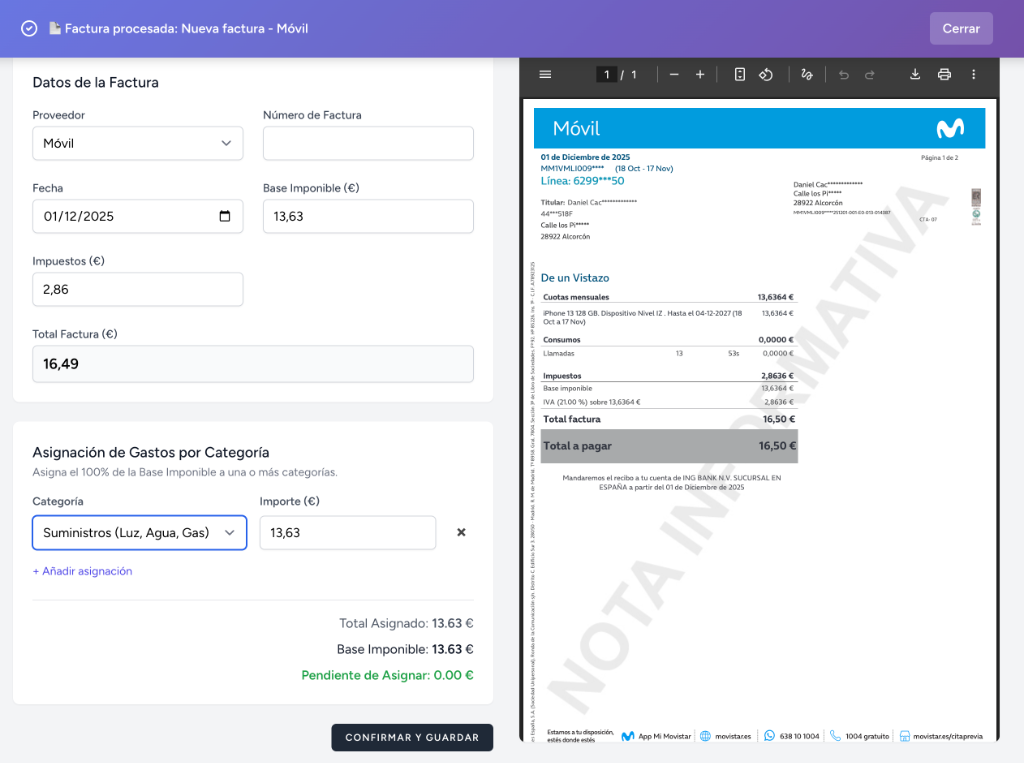Click the 'Asignación de Gastos por Categoría' heading
This screenshot has height=763, width=1024.
click(x=151, y=452)
